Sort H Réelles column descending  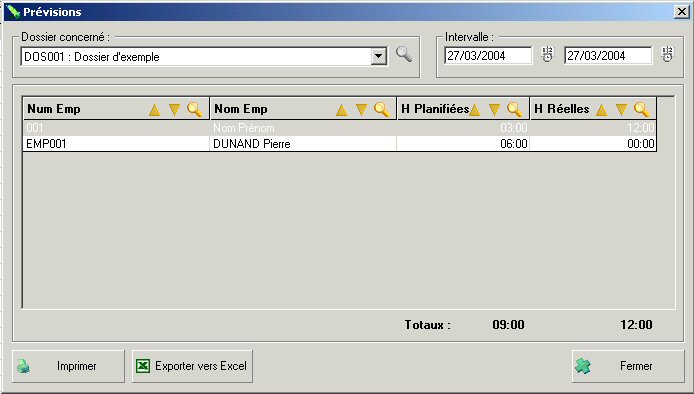[x=622, y=110]
